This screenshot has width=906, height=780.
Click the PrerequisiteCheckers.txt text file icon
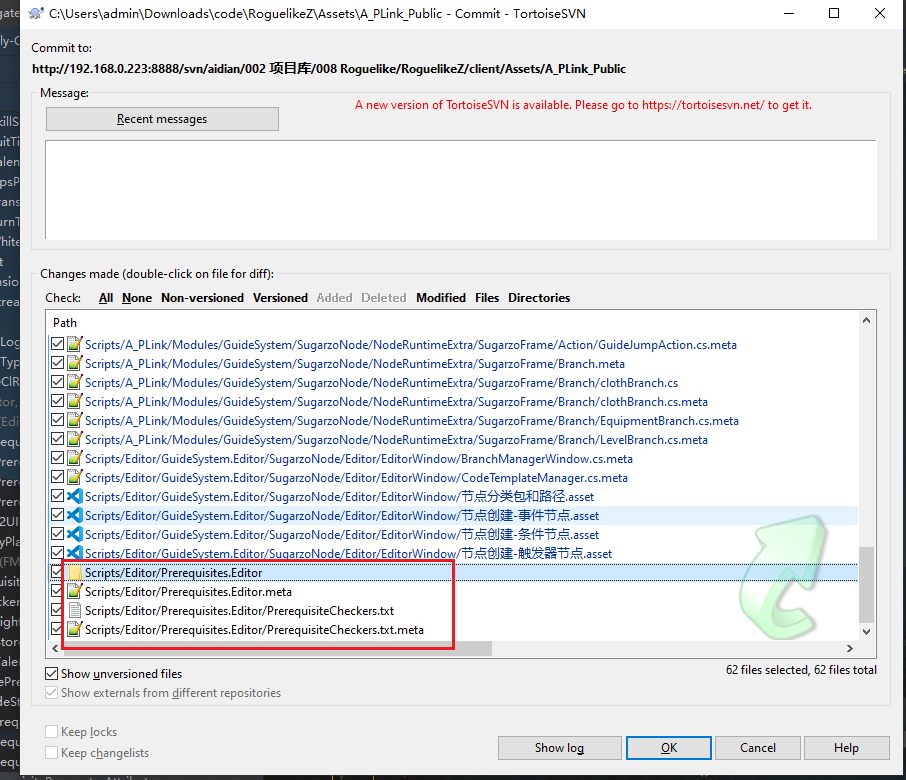74,611
